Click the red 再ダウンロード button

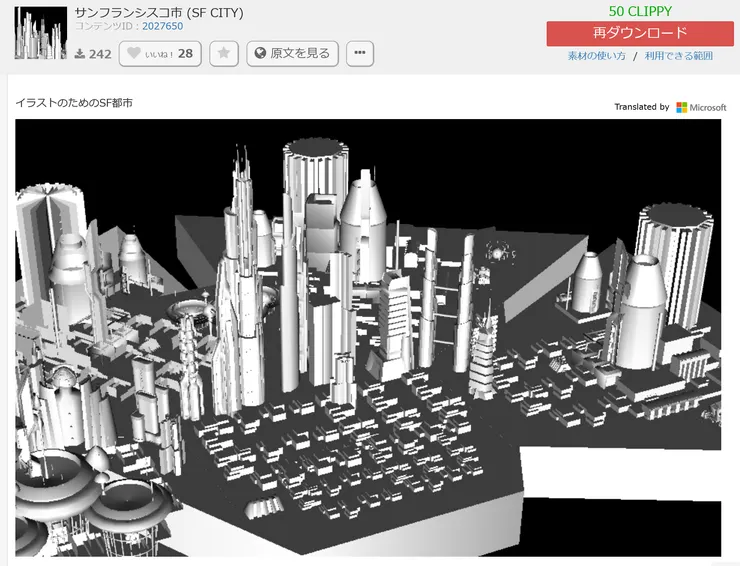(x=640, y=33)
